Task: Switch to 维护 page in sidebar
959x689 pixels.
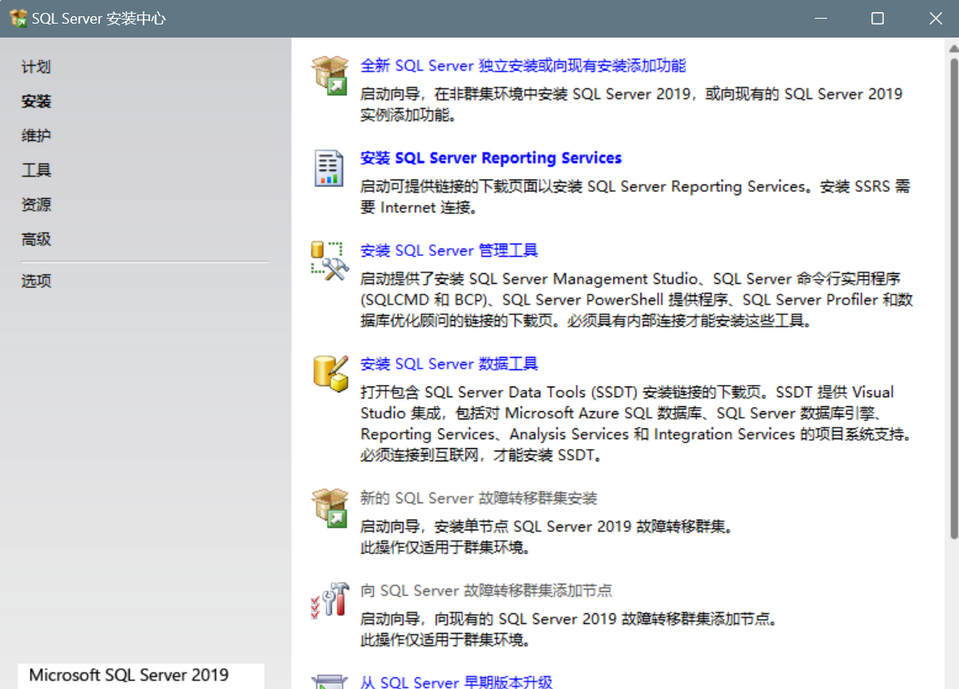Action: point(36,136)
